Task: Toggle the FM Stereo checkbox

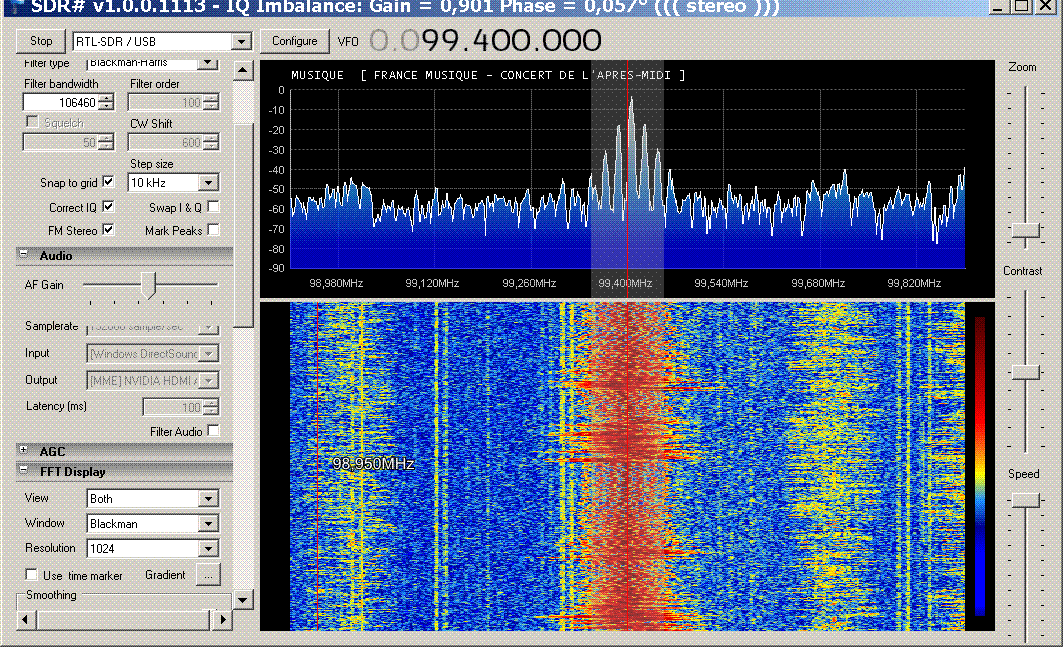Action: (x=108, y=229)
